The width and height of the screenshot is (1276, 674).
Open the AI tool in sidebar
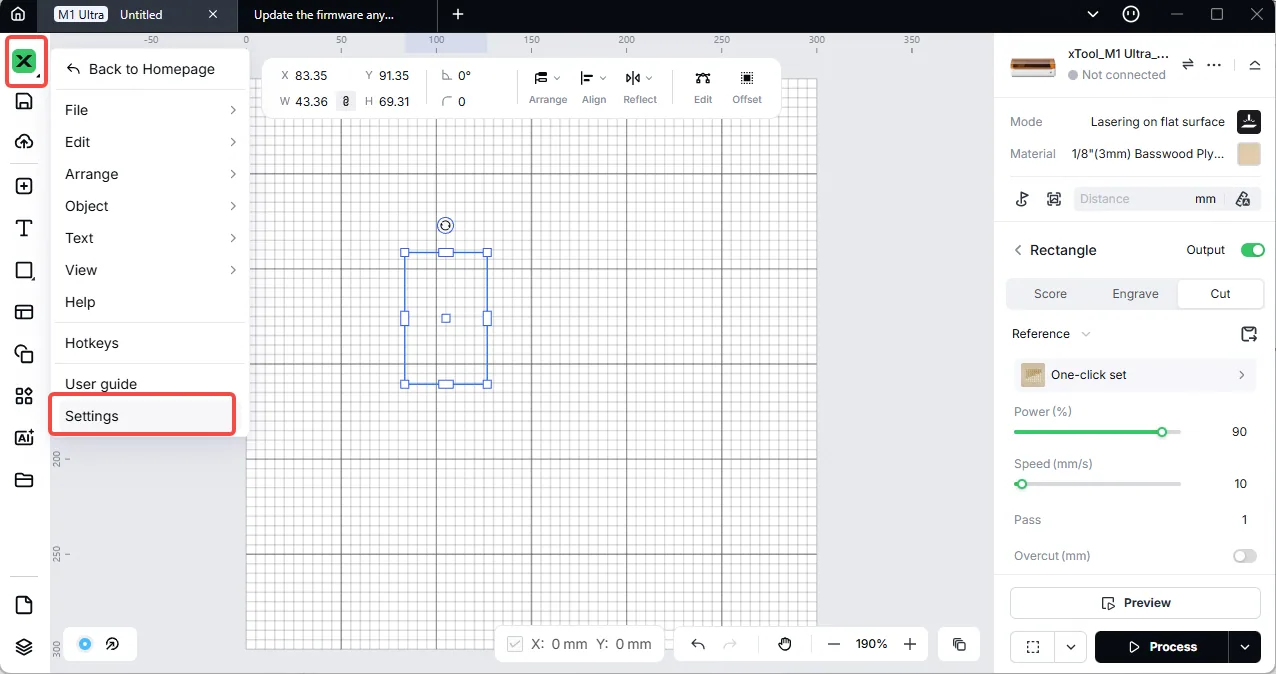[24, 438]
